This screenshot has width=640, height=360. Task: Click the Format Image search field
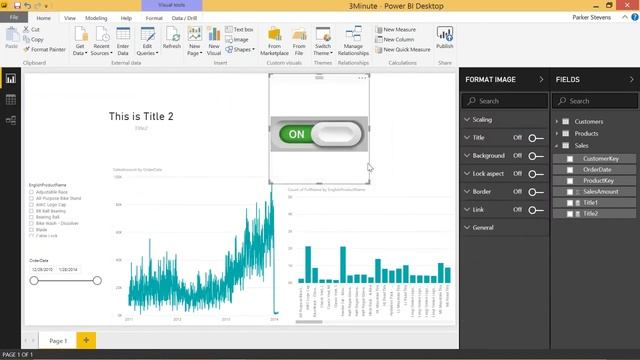[505, 101]
